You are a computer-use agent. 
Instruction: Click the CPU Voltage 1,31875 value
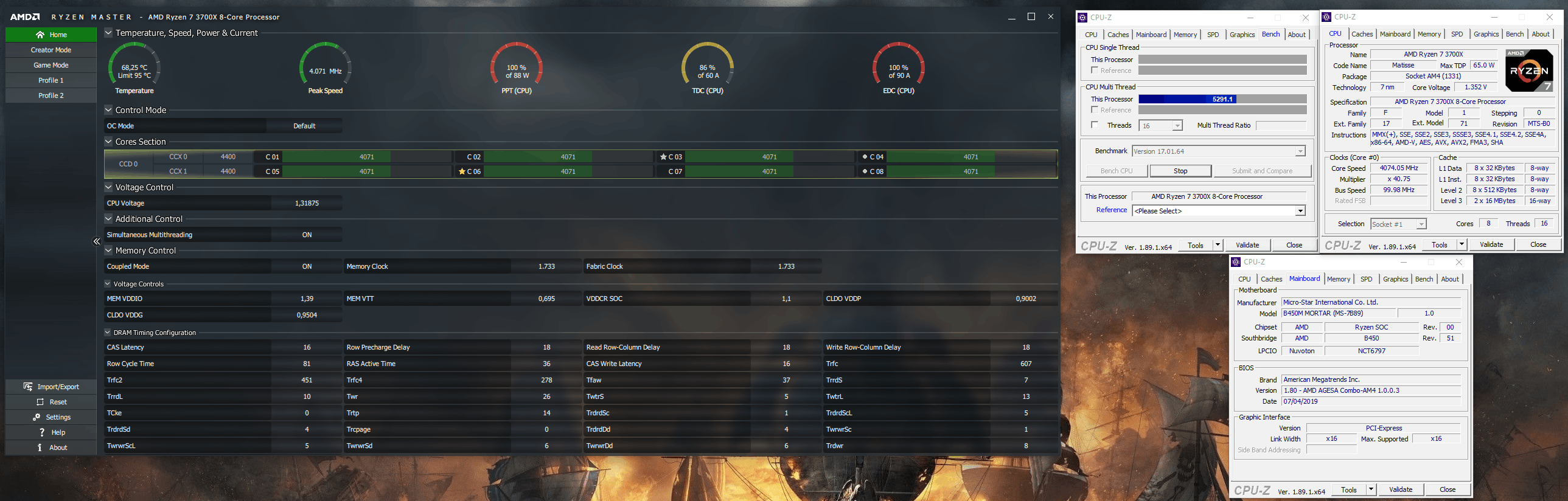click(307, 203)
